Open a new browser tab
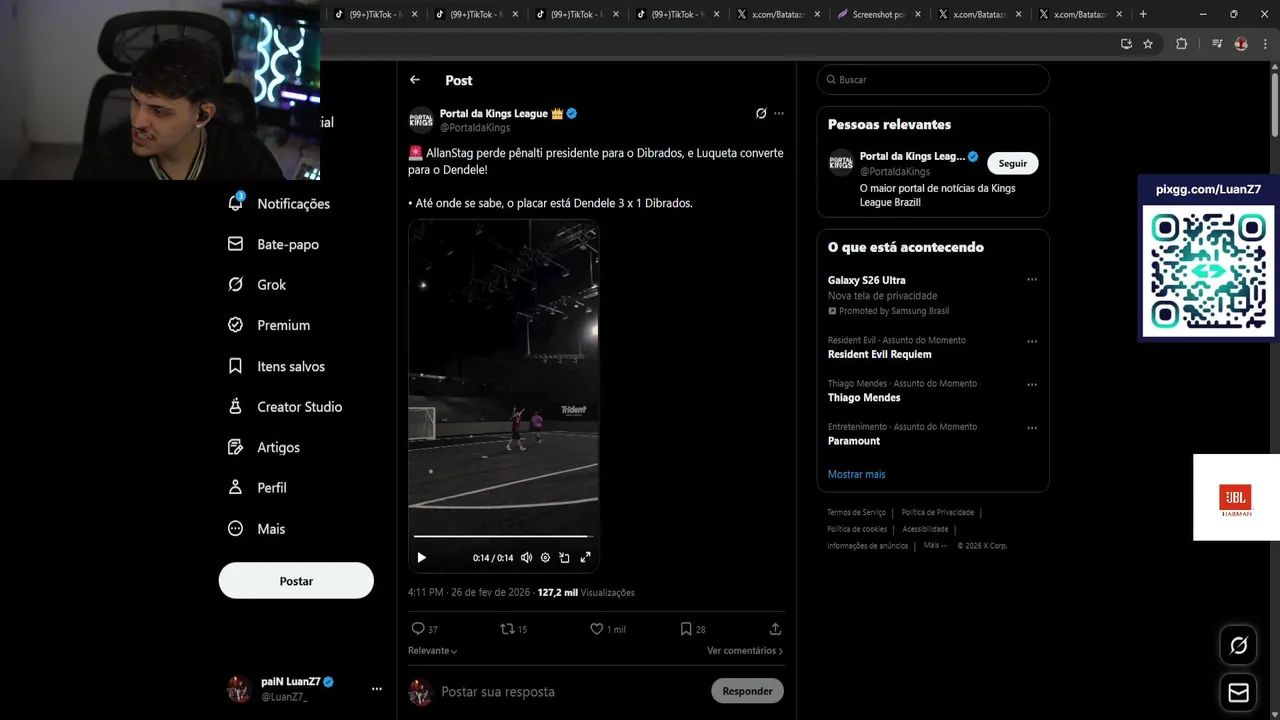This screenshot has width=1280, height=720. click(x=1143, y=14)
